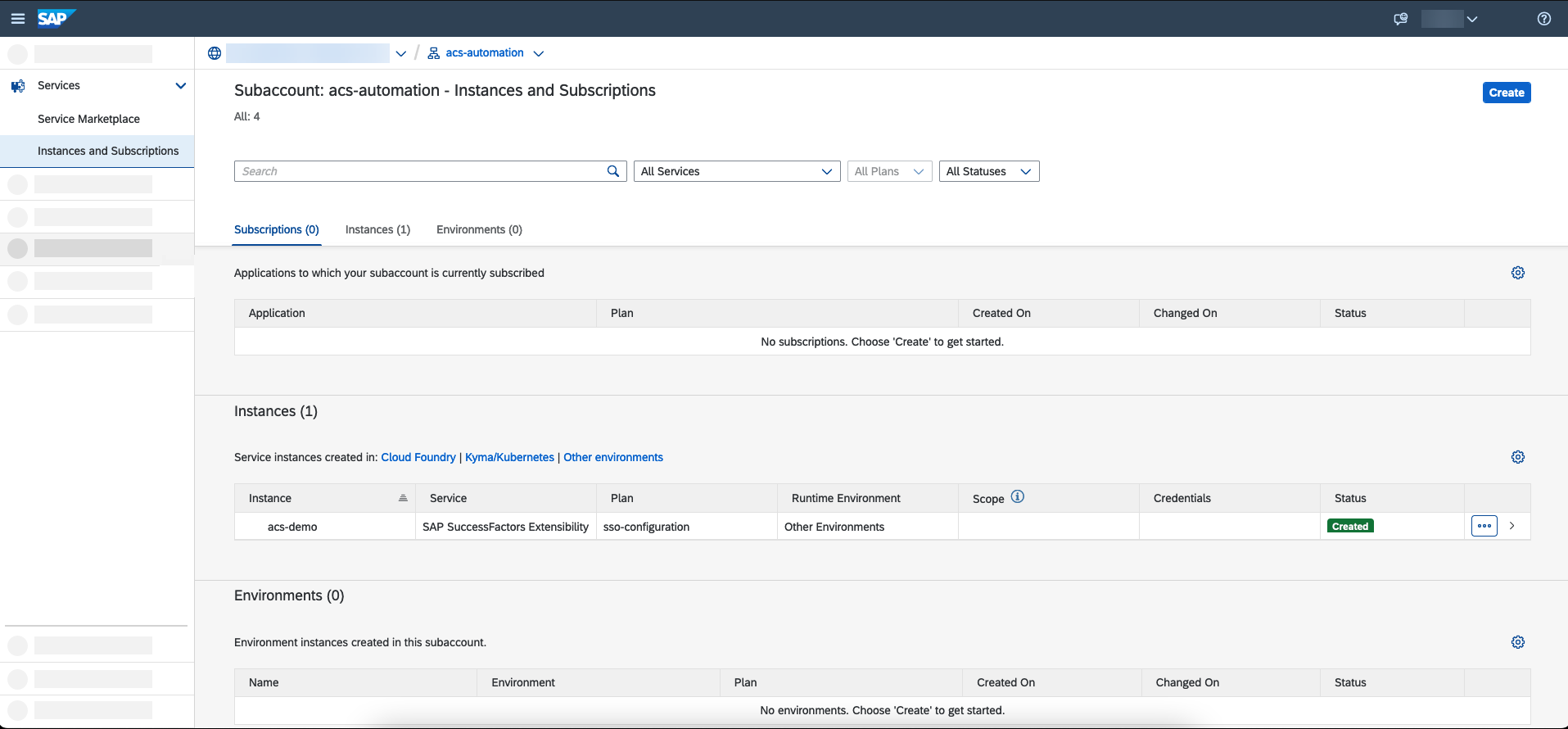Switch to Subscriptions (0) tab
The image size is (1568, 729).
277,229
